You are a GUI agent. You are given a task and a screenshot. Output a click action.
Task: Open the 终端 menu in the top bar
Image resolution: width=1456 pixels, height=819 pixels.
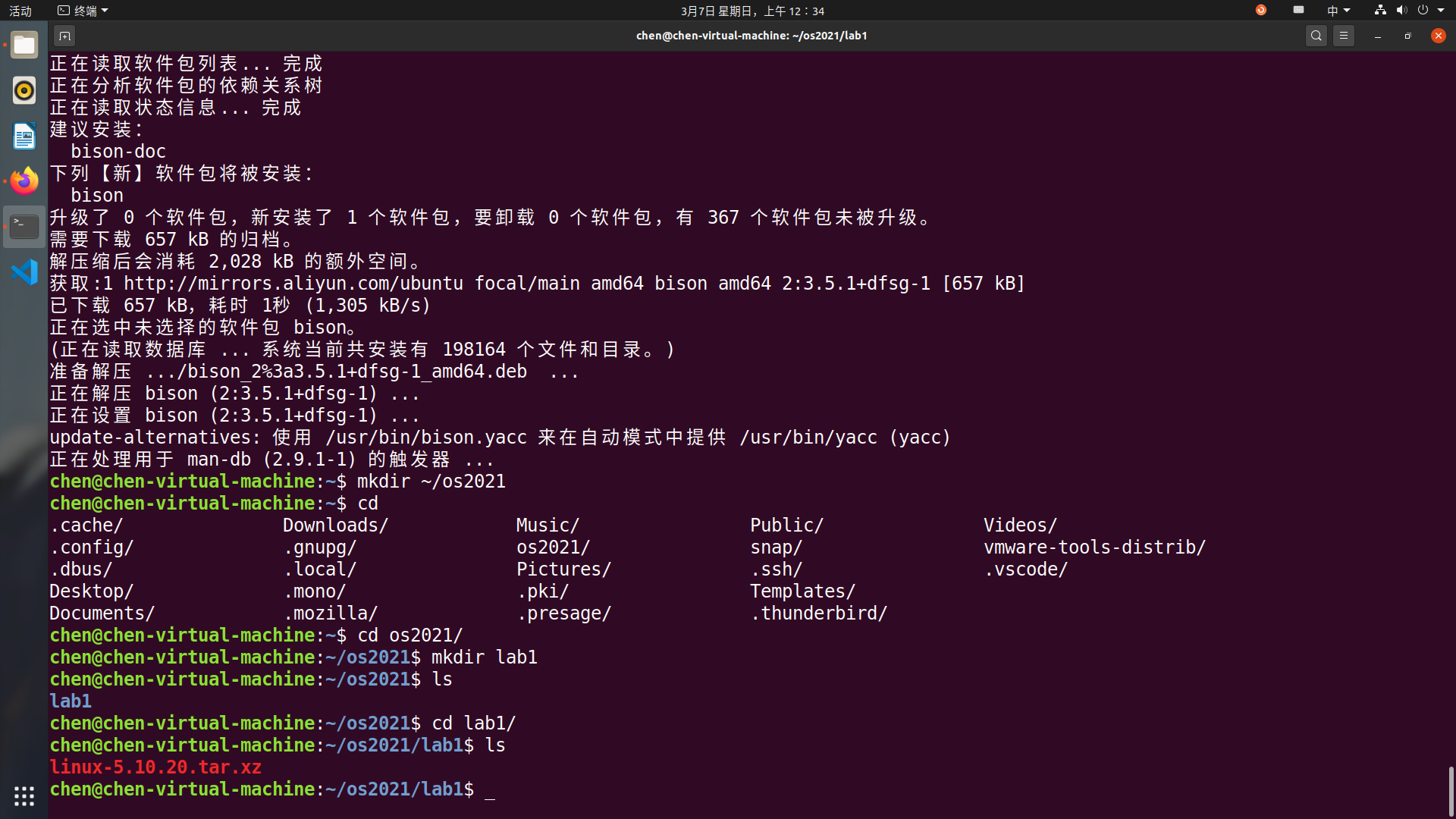(82, 11)
